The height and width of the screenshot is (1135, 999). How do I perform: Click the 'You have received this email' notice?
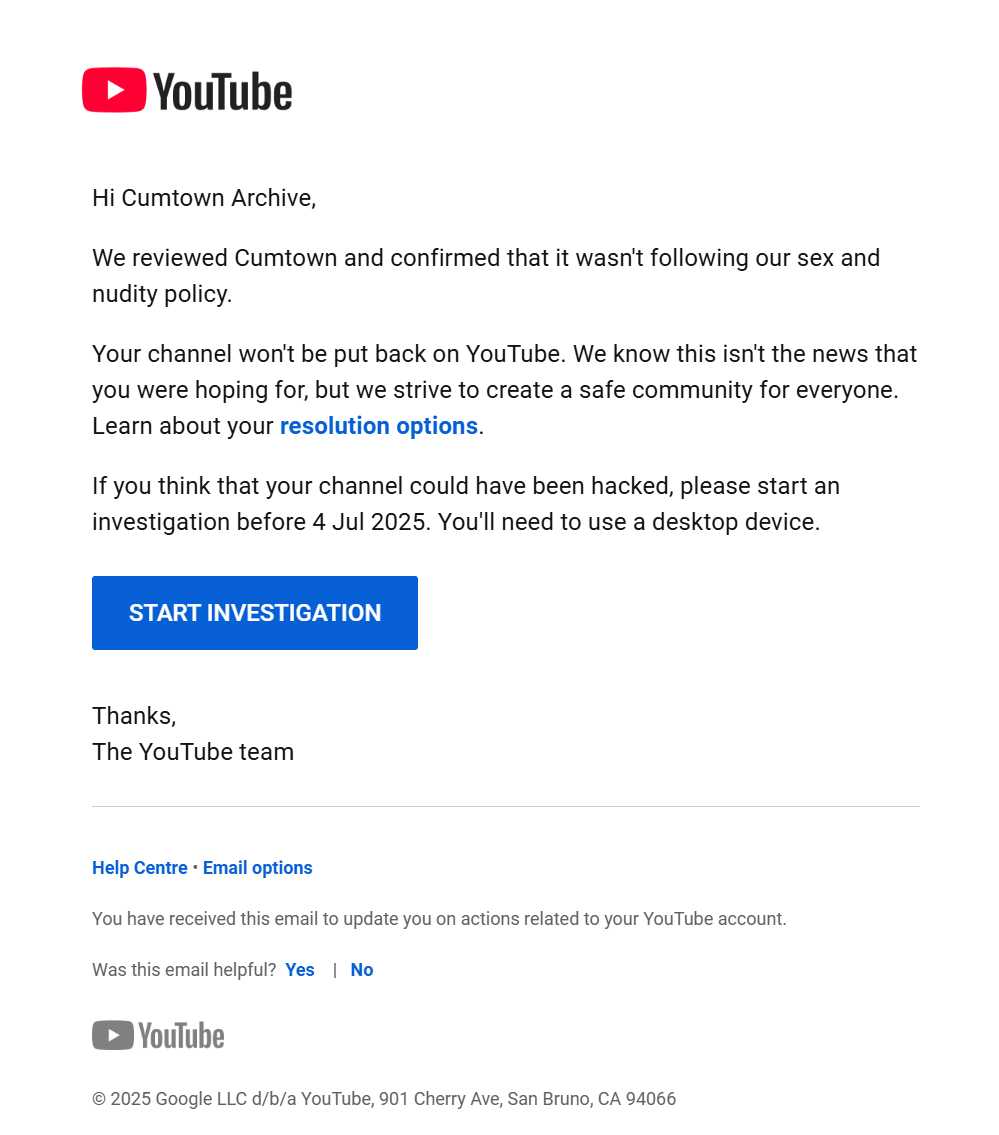point(439,919)
